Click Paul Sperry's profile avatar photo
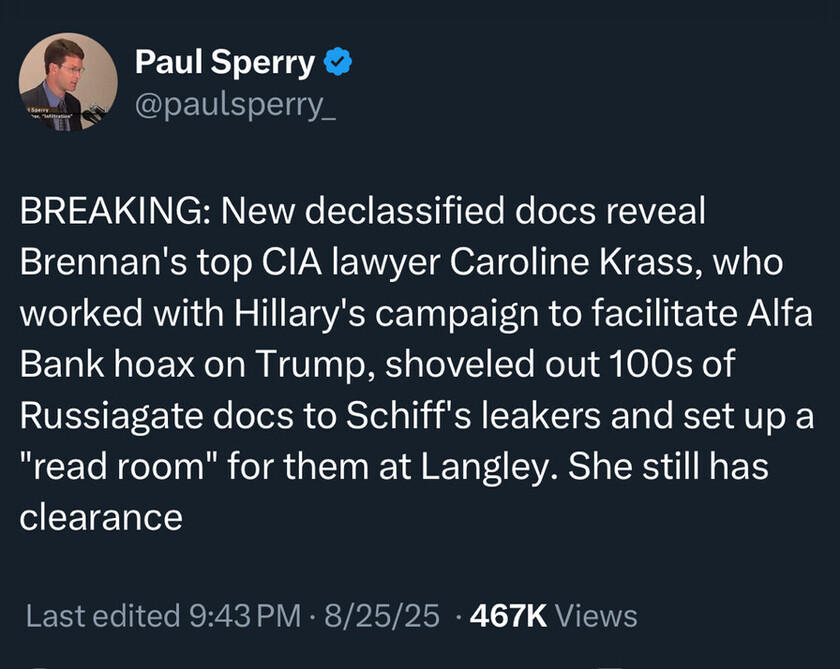This screenshot has height=669, width=840. (68, 82)
